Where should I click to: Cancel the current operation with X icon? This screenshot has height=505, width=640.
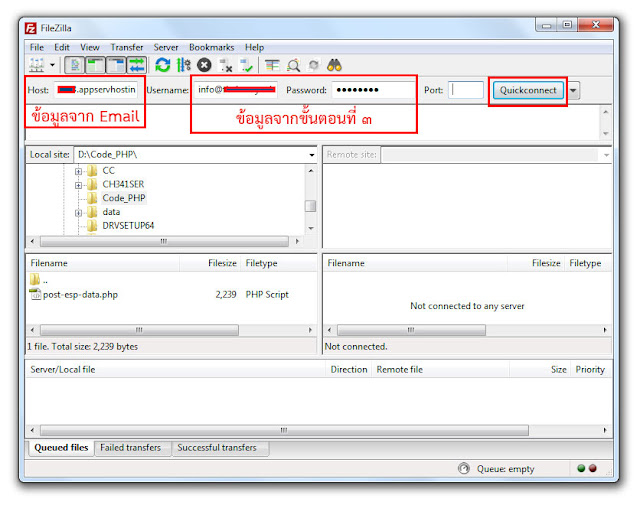(x=204, y=65)
